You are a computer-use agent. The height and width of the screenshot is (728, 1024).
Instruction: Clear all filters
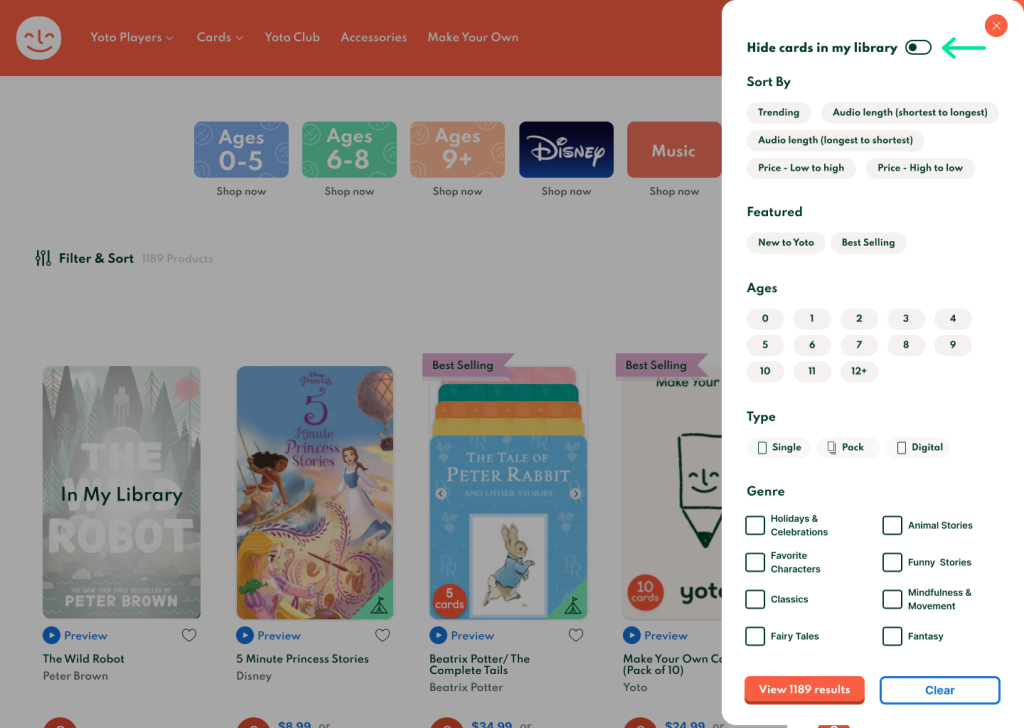pos(940,690)
